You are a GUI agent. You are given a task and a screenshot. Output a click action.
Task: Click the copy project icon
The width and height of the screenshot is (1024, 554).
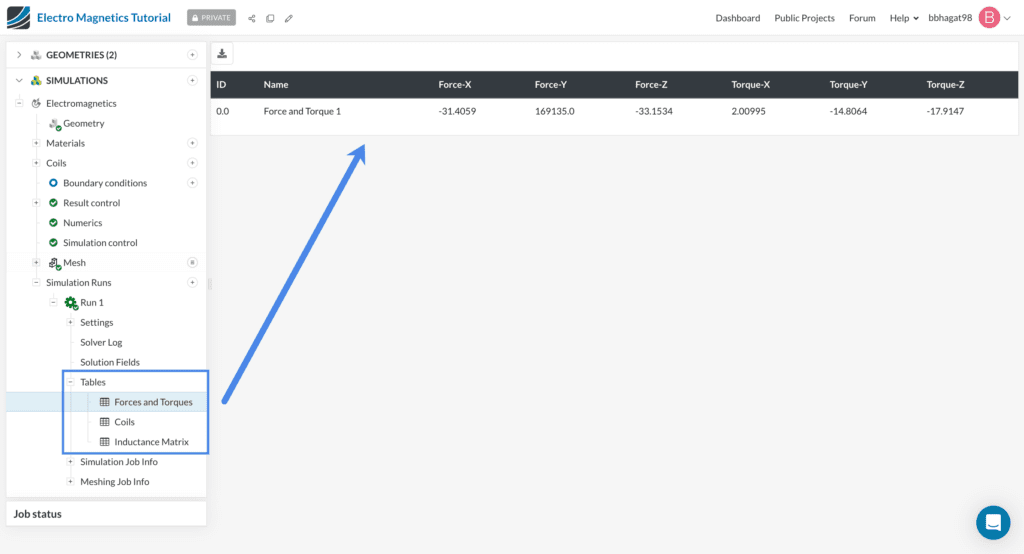point(270,18)
